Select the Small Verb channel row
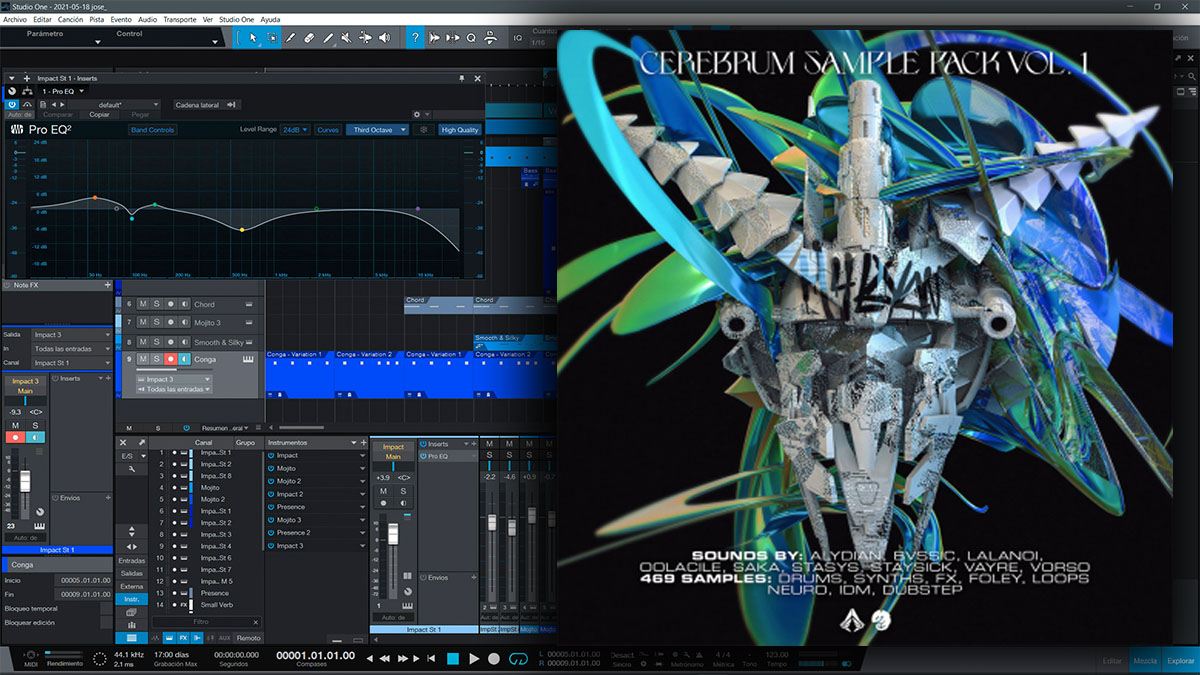This screenshot has width=1200, height=675. point(208,606)
